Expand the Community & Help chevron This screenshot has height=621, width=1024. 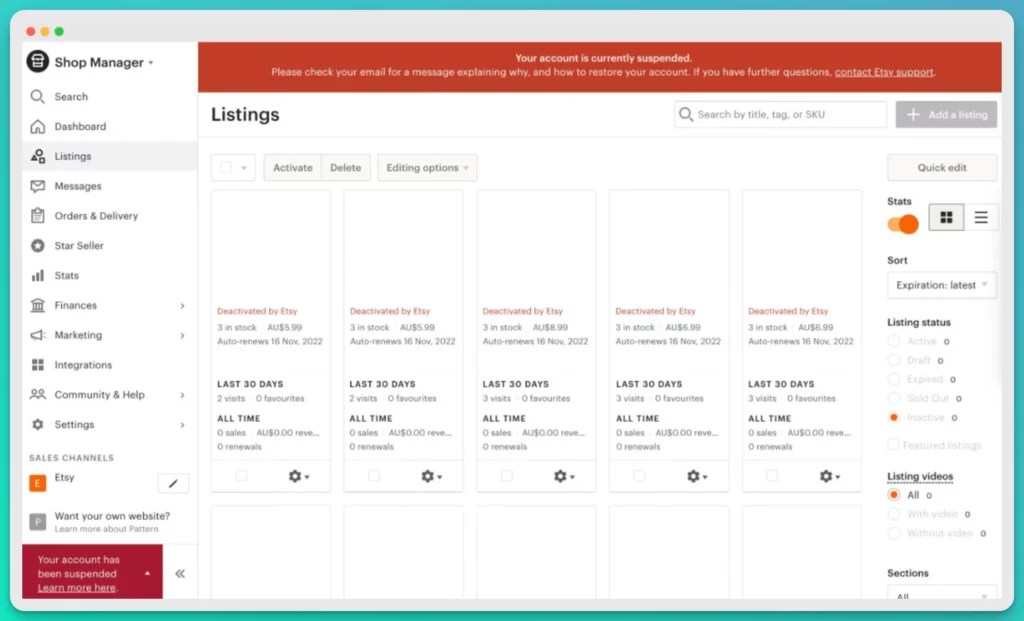click(182, 395)
